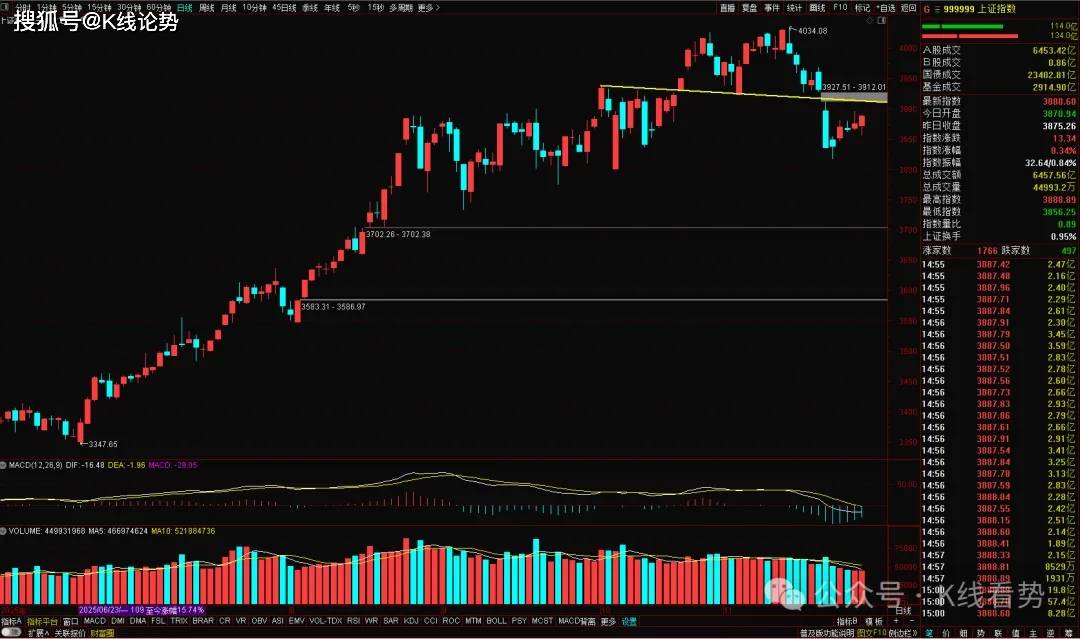1080x639 pixels.
Task: Select the MACD背离 indicator tab
Action: (x=577, y=621)
